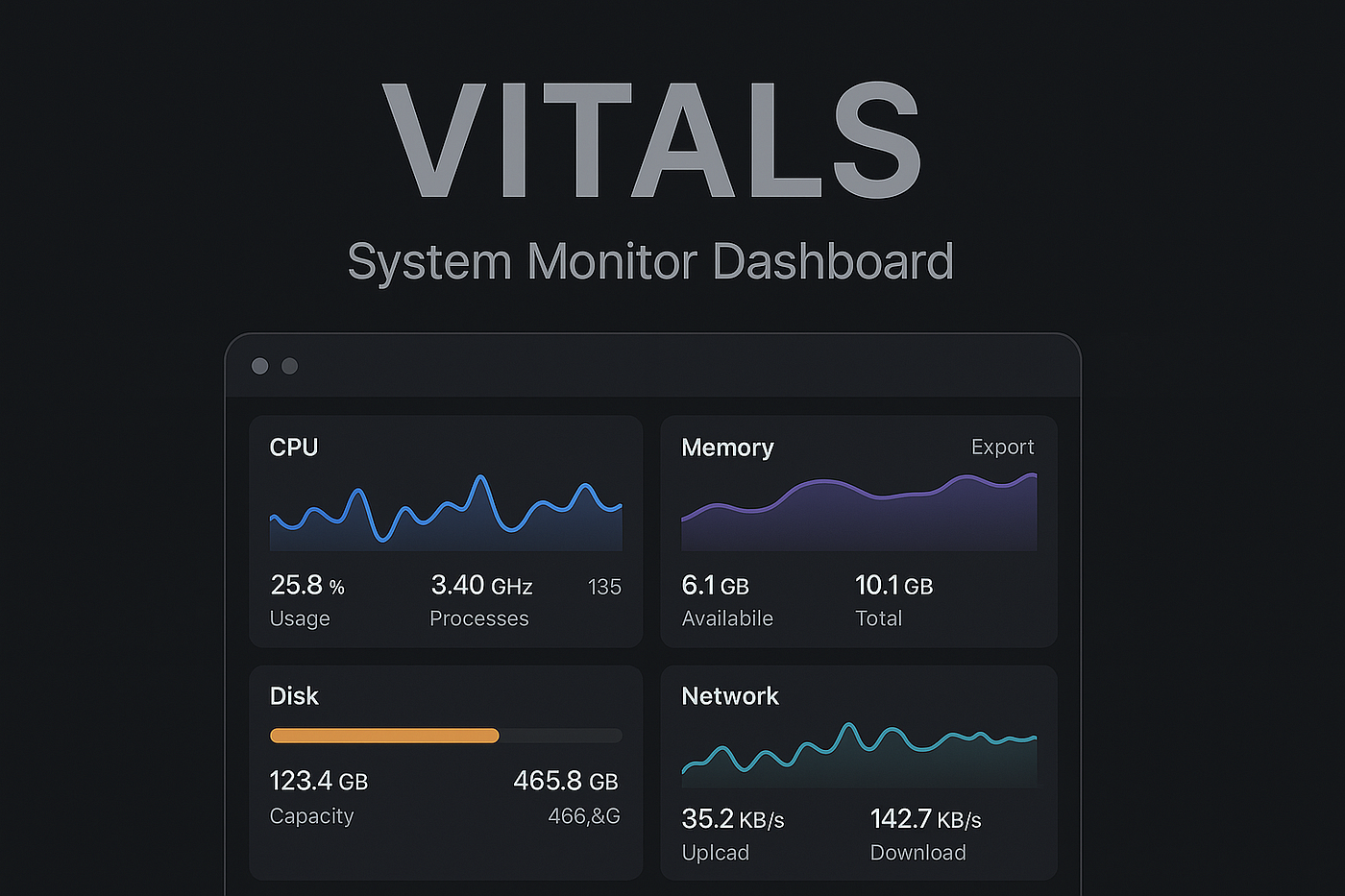1345x896 pixels.
Task: Select the 10.1 GB Total value
Action: 893,585
